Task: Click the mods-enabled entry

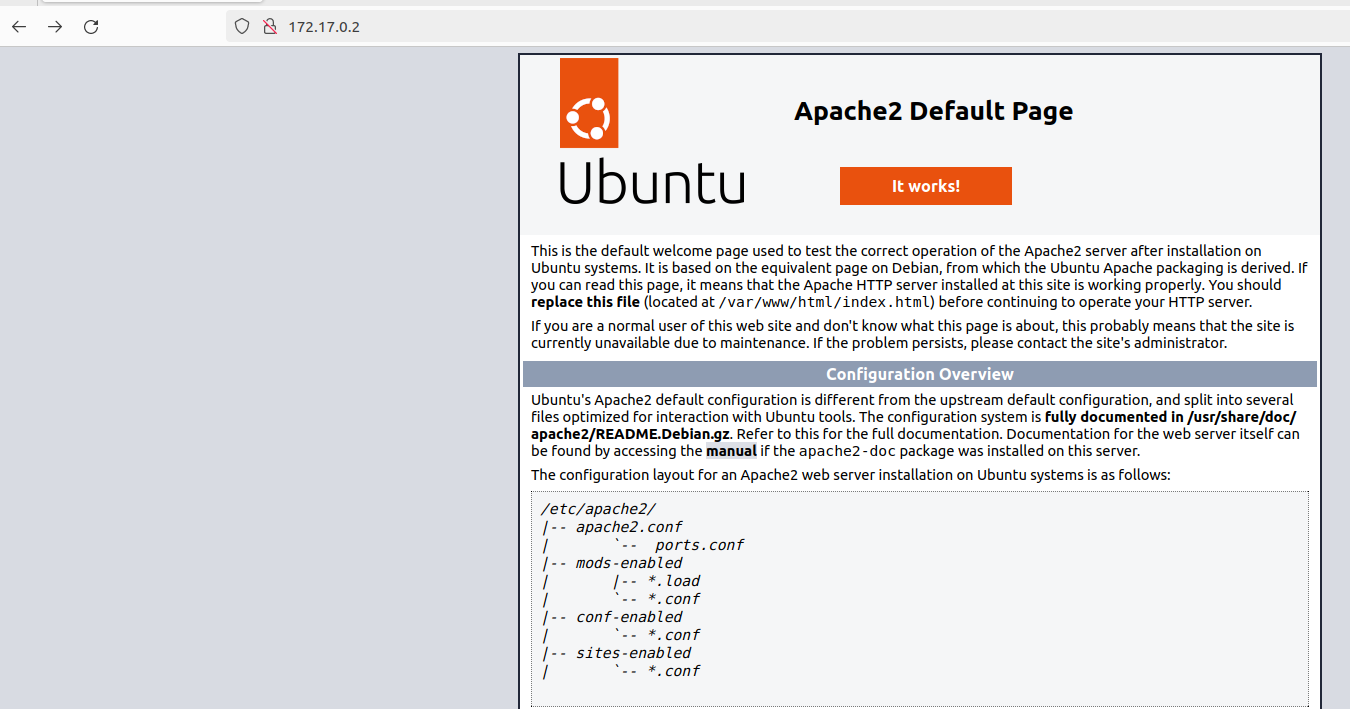Action: coord(629,563)
